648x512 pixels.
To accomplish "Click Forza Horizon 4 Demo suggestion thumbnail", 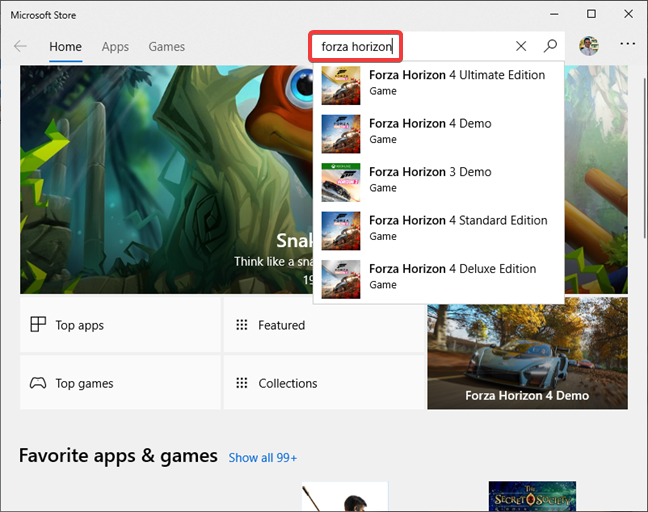I will tap(341, 134).
